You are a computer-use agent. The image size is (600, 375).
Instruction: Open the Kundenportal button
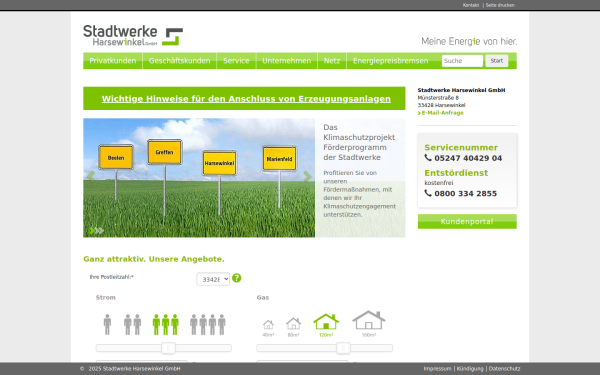(x=467, y=222)
